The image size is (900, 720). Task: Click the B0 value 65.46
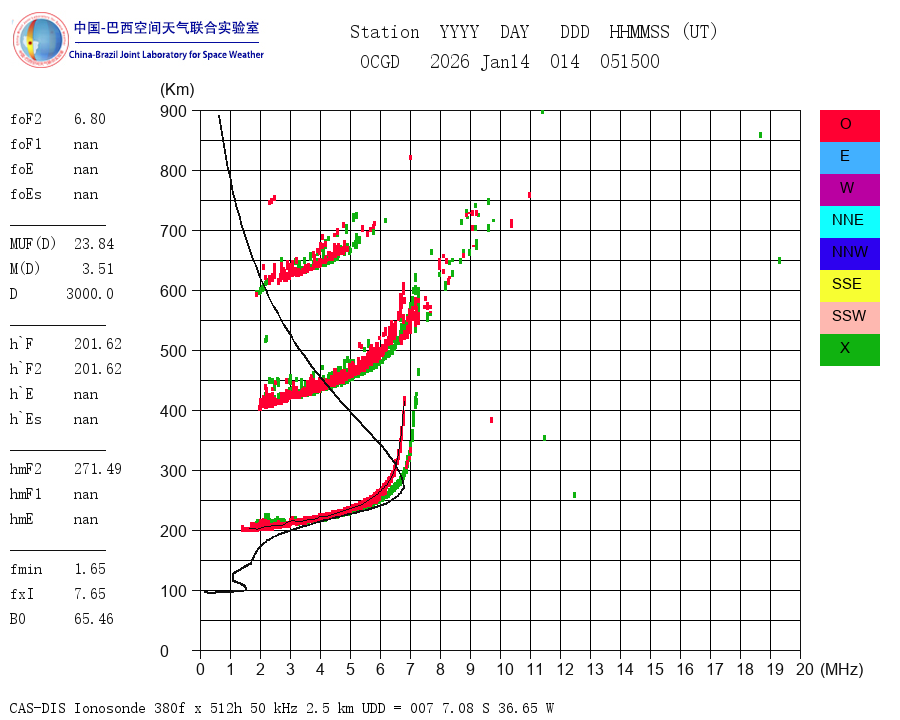click(x=94, y=619)
